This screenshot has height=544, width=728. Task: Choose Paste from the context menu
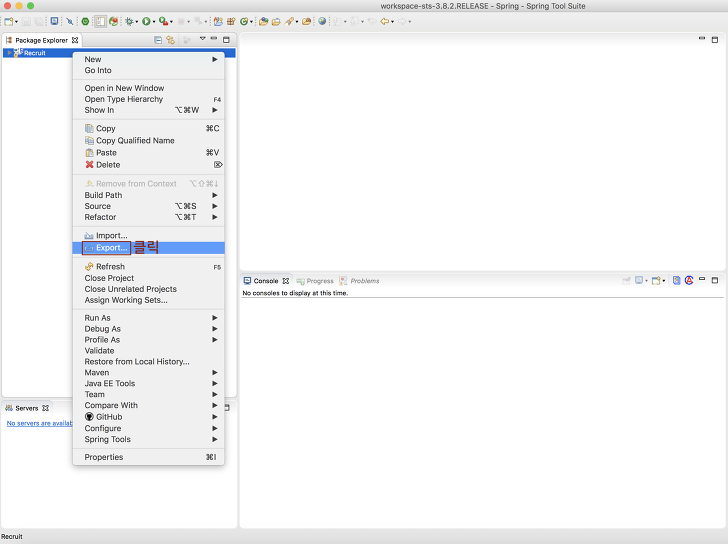click(x=149, y=153)
